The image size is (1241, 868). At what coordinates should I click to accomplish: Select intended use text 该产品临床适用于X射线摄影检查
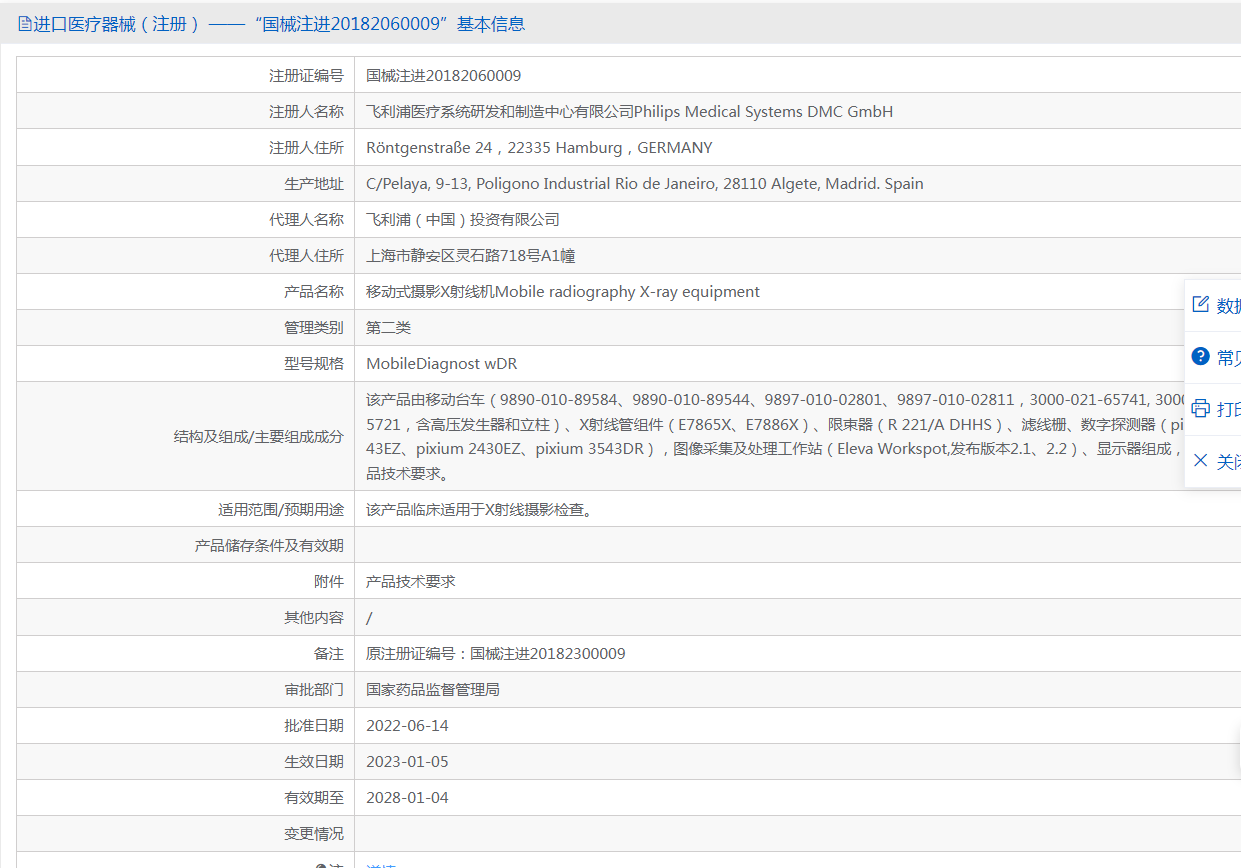pyautogui.click(x=481, y=509)
